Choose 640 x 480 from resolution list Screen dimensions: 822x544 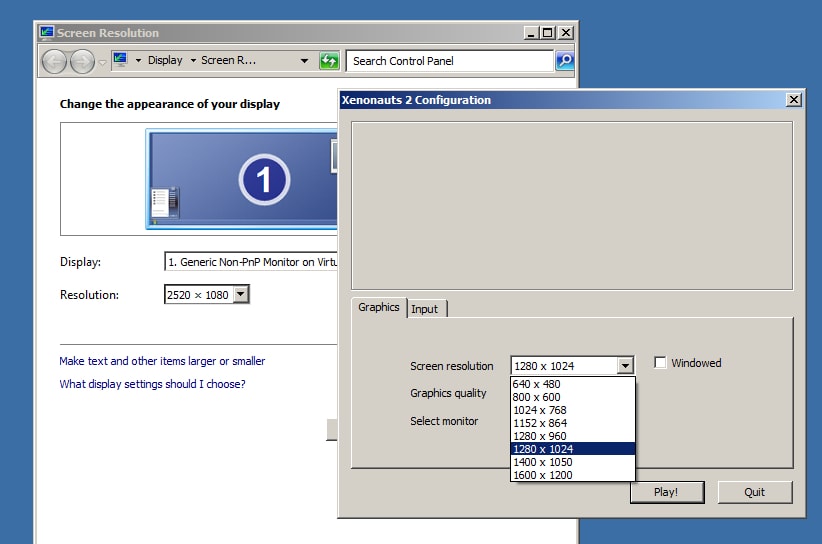572,384
